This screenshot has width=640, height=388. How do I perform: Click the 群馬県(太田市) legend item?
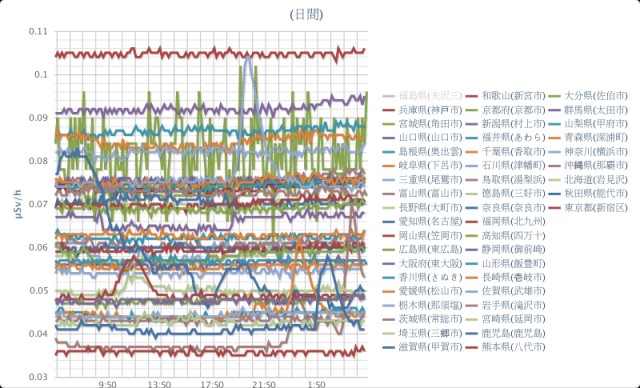point(587,109)
